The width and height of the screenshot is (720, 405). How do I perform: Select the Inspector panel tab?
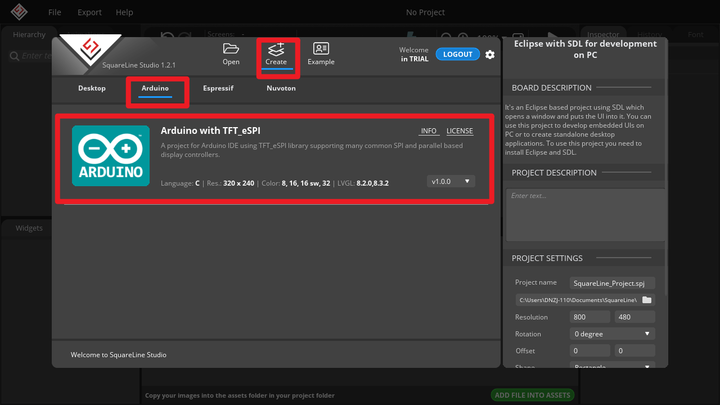(x=602, y=34)
